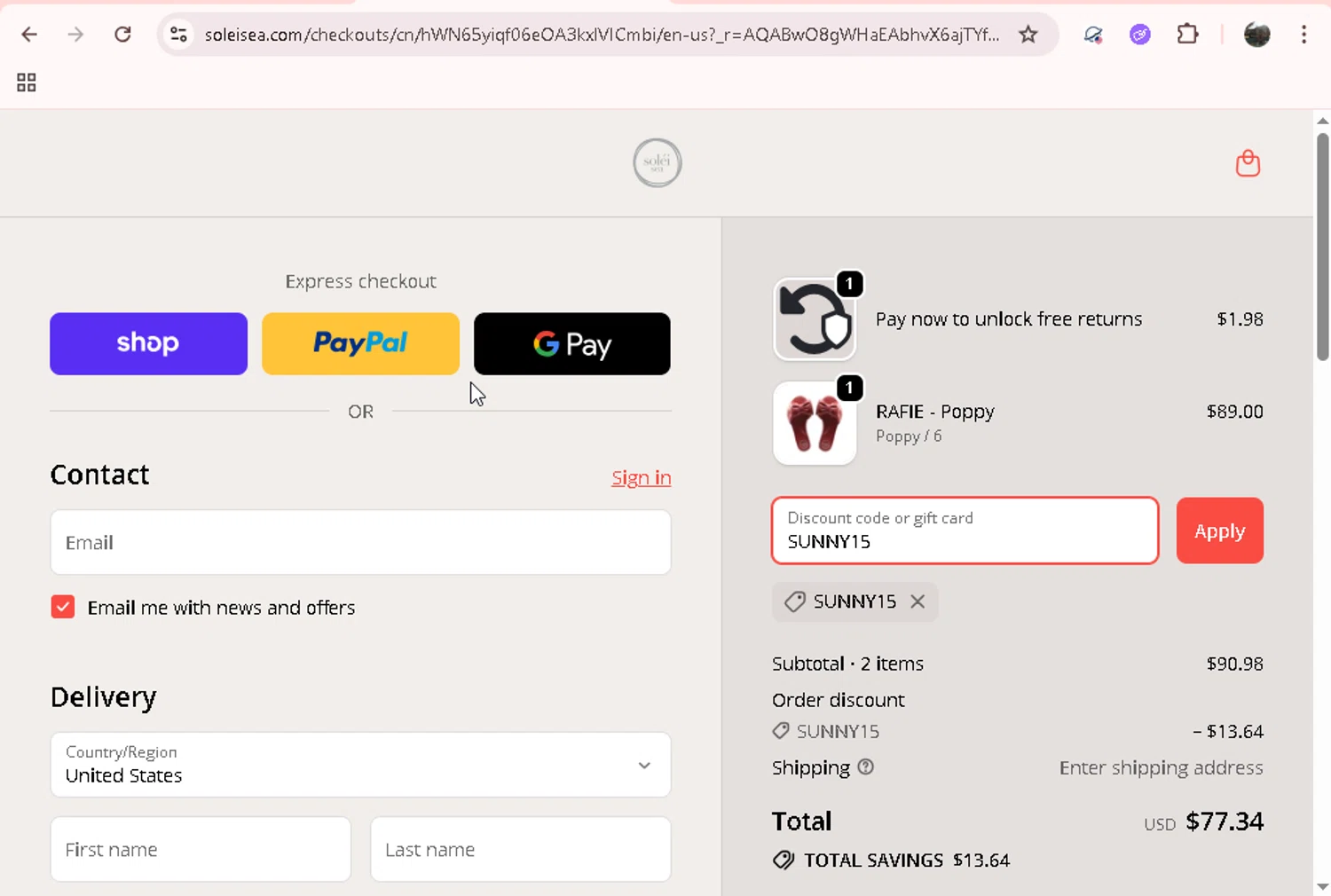Click the Poppy / 6 variant text

[909, 436]
